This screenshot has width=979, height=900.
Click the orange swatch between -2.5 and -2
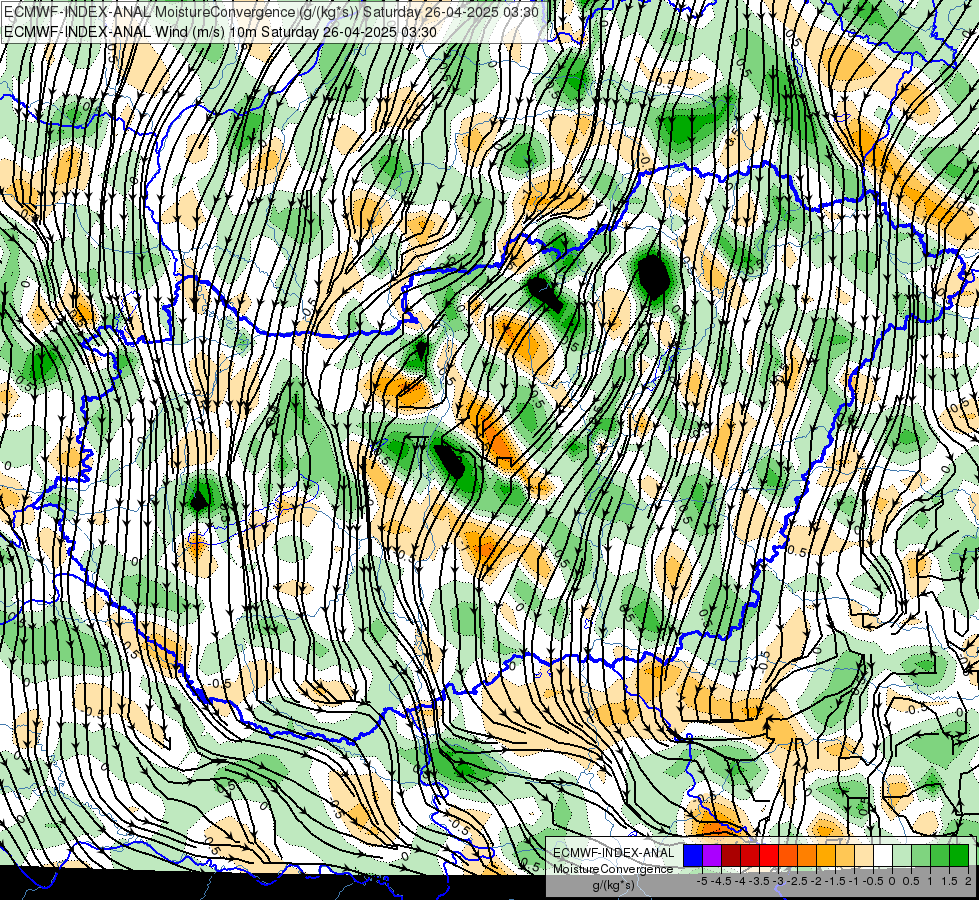pyautogui.click(x=807, y=856)
